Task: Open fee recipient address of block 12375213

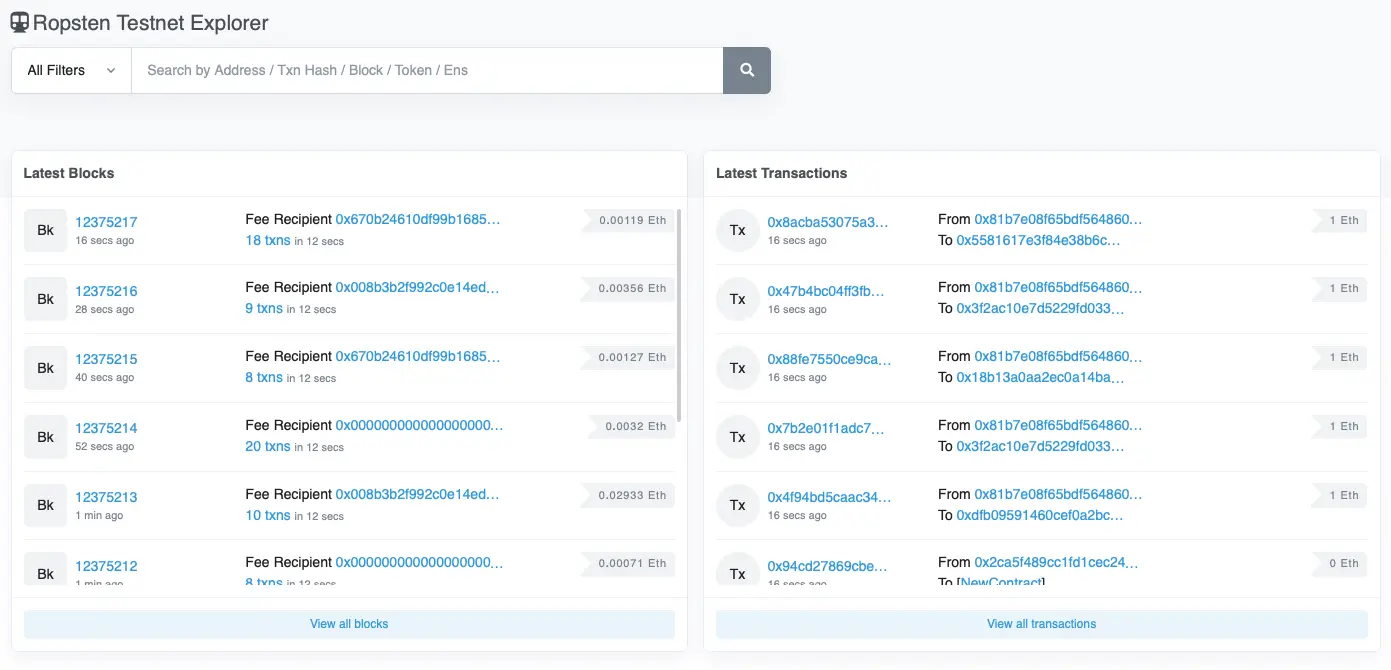Action: tap(417, 494)
